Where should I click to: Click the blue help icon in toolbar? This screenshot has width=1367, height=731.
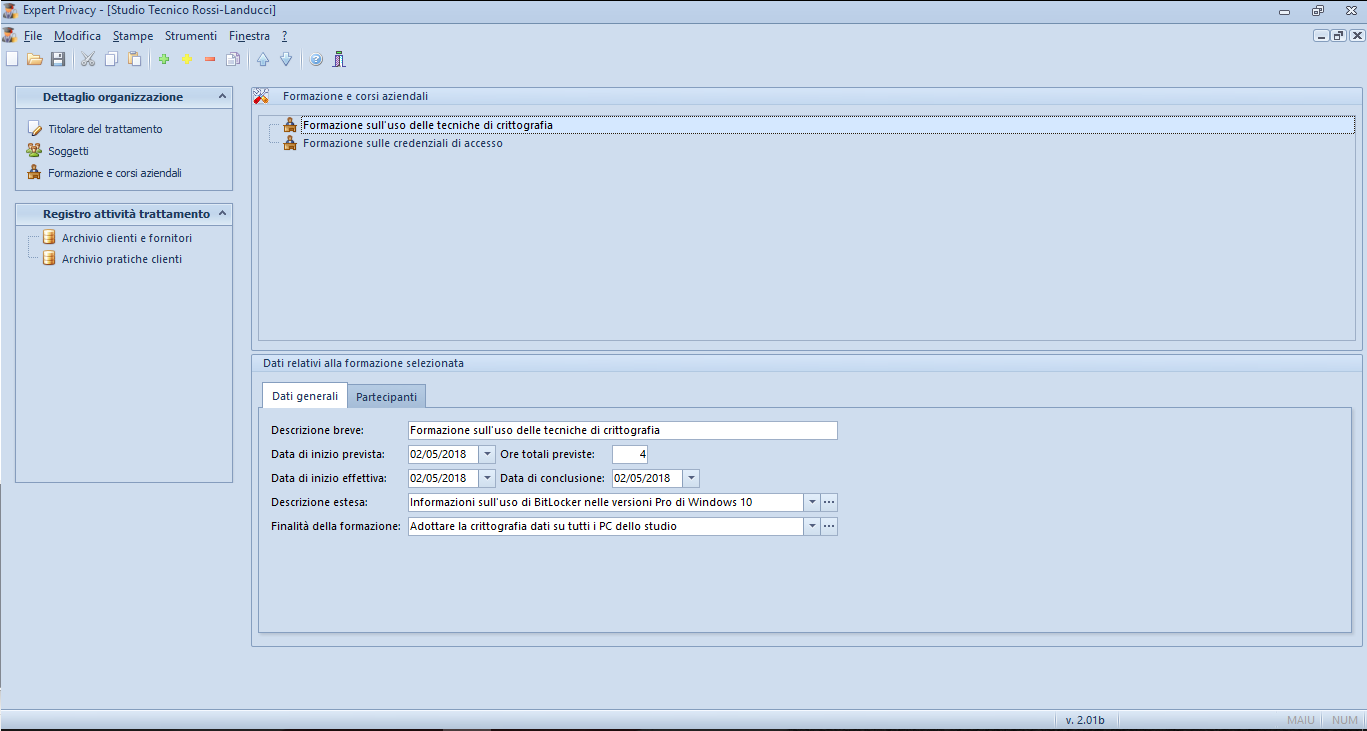[316, 59]
